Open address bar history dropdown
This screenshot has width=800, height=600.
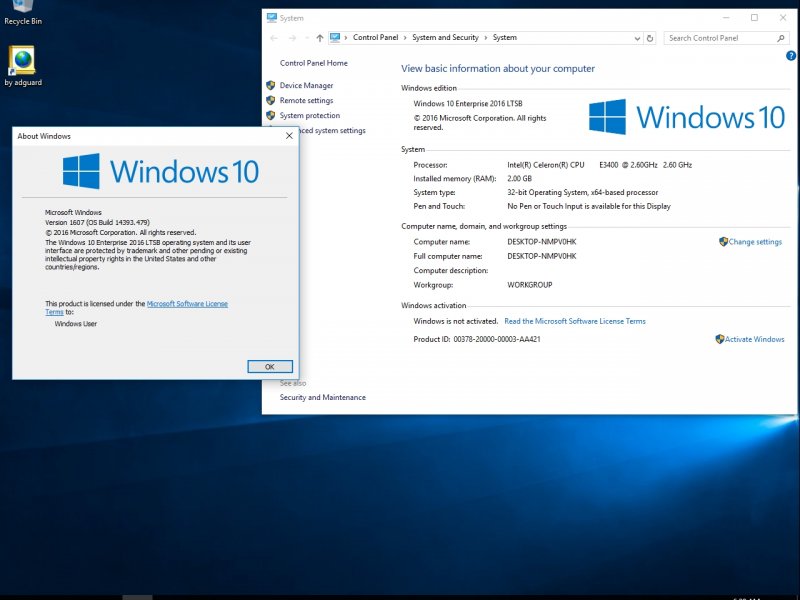[637, 38]
